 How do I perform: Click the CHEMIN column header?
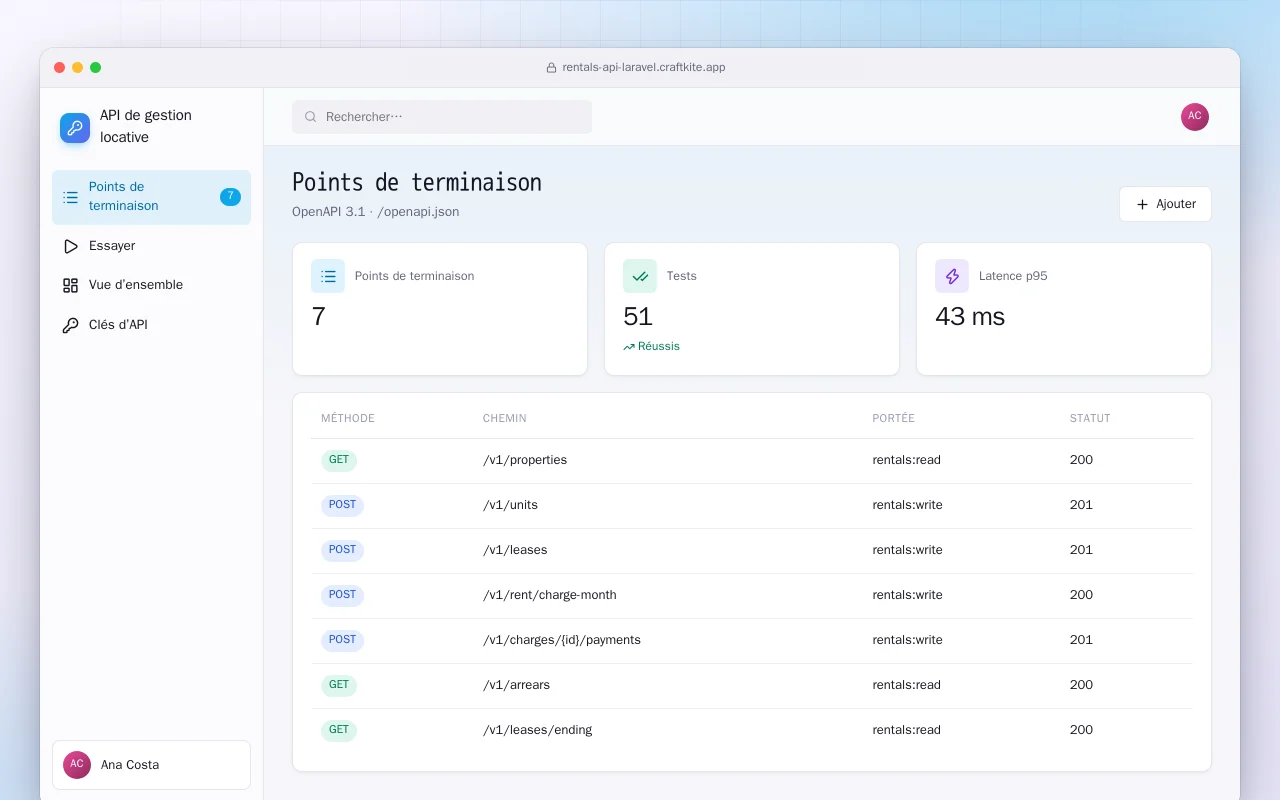(505, 419)
